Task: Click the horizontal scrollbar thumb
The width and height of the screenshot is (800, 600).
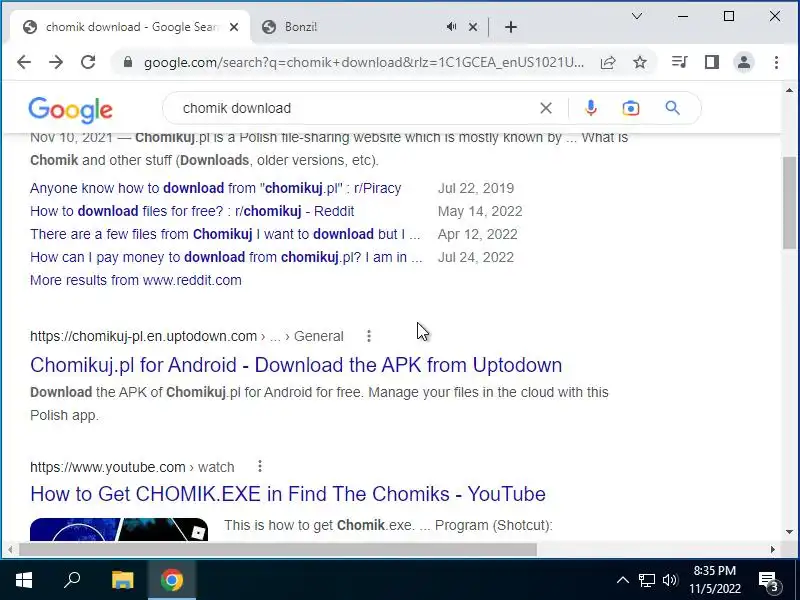Action: pyautogui.click(x=278, y=549)
